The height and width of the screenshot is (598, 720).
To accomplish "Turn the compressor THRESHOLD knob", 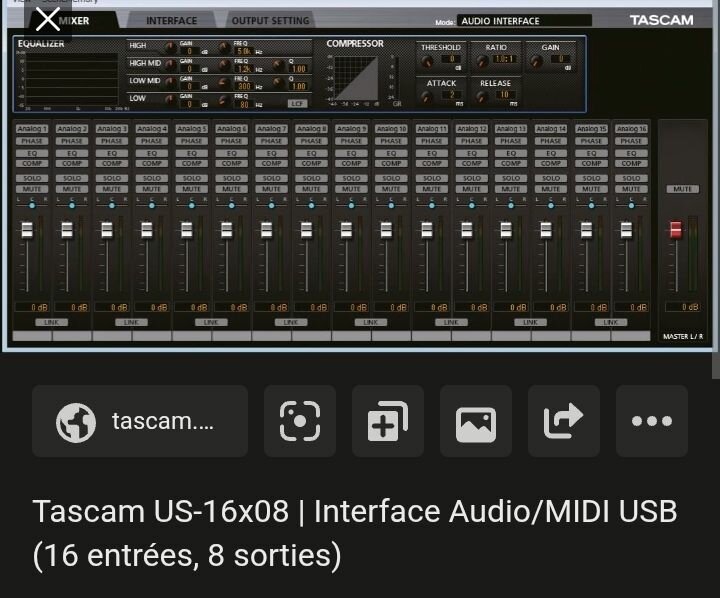I will click(427, 61).
